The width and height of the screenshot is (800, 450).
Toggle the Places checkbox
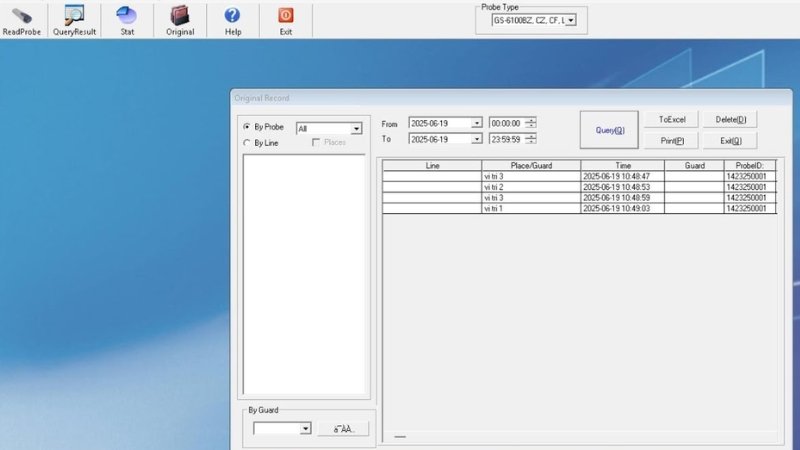click(316, 143)
